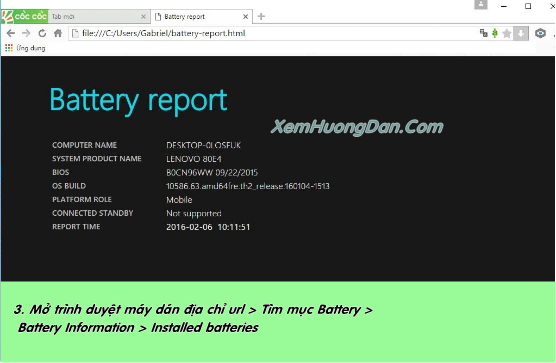Close the Tab mới tab
The image size is (556, 363).
click(x=143, y=17)
